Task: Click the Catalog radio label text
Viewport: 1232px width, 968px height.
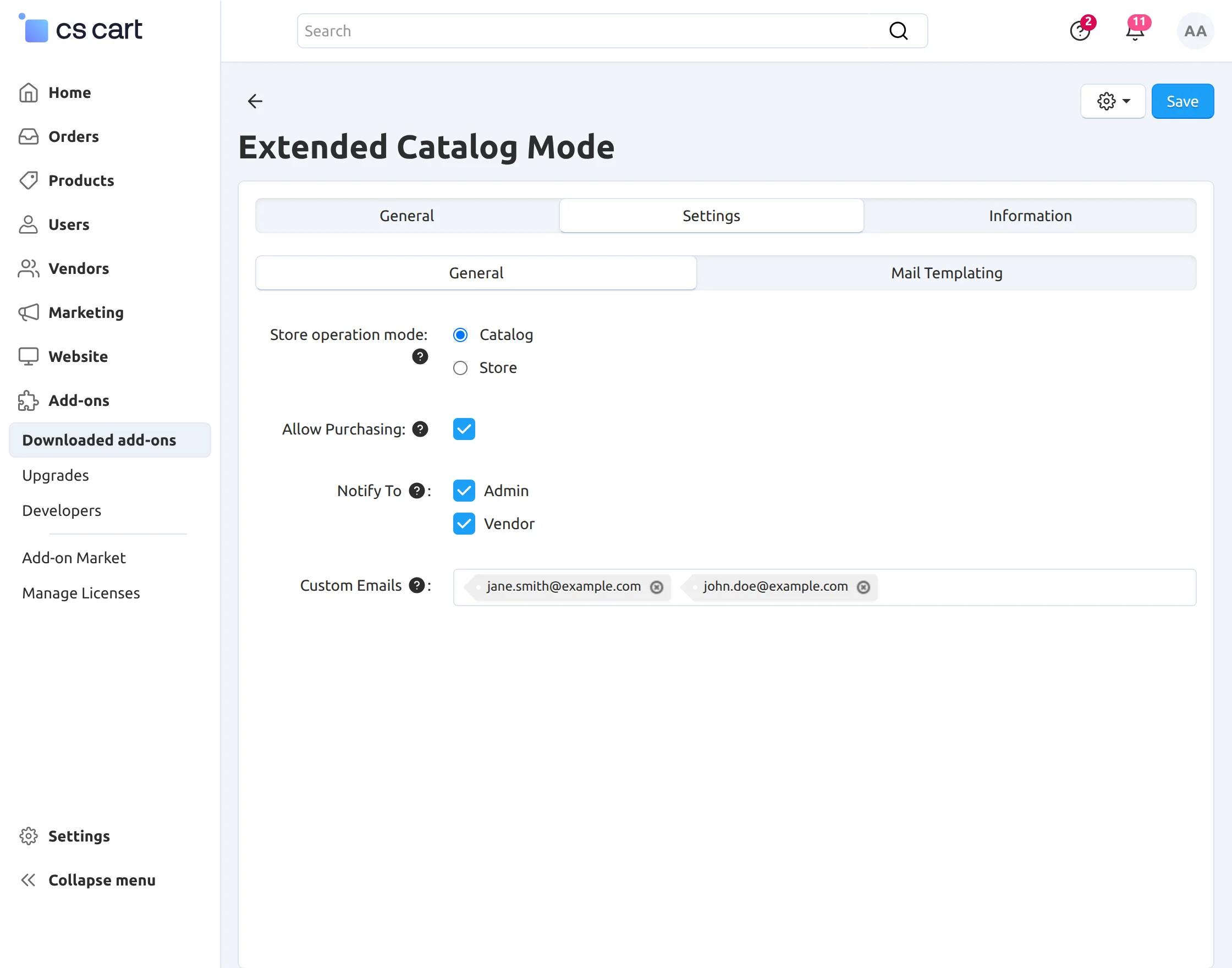Action: coord(506,335)
